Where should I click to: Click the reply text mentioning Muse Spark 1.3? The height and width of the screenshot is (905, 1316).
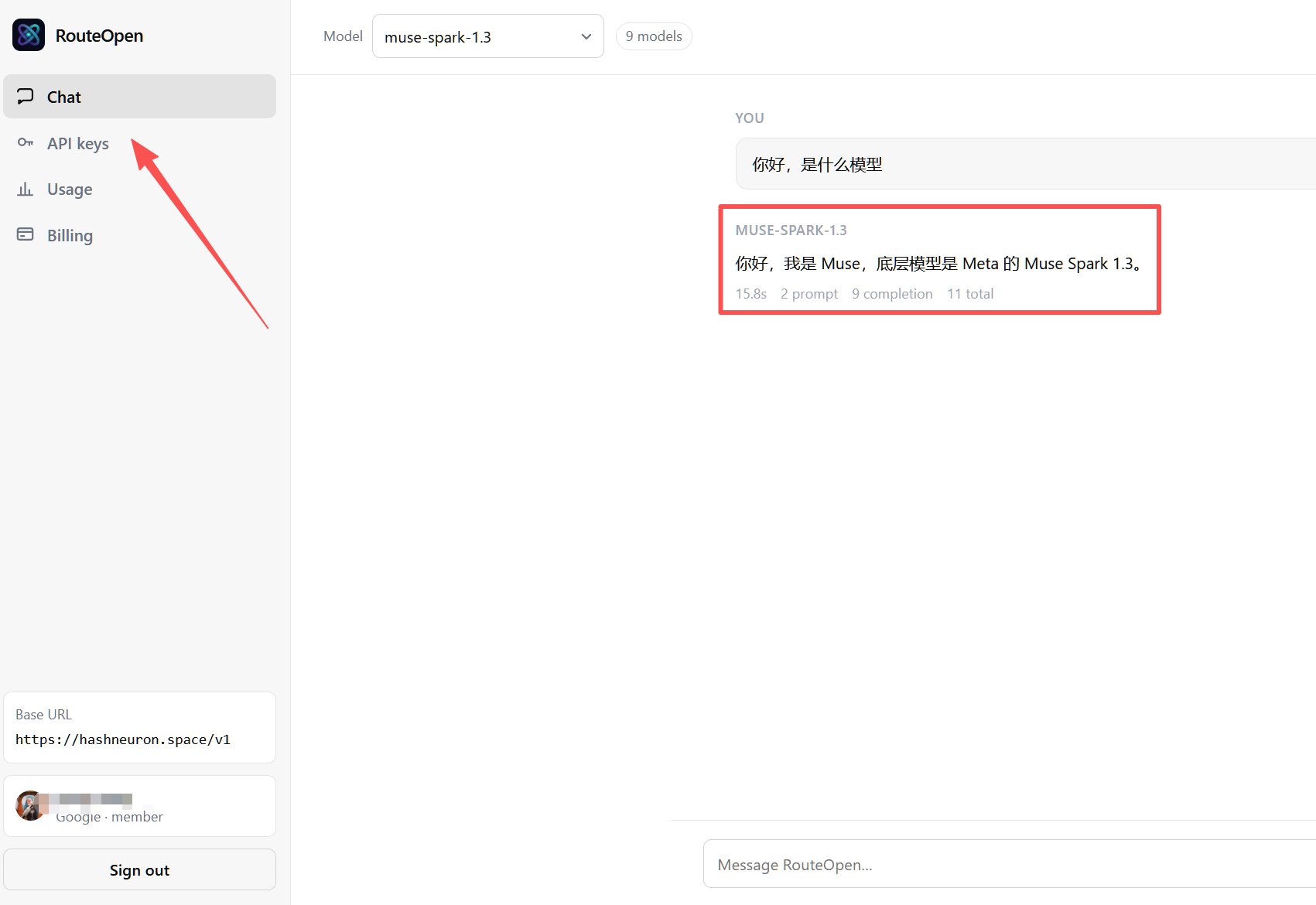click(x=939, y=264)
